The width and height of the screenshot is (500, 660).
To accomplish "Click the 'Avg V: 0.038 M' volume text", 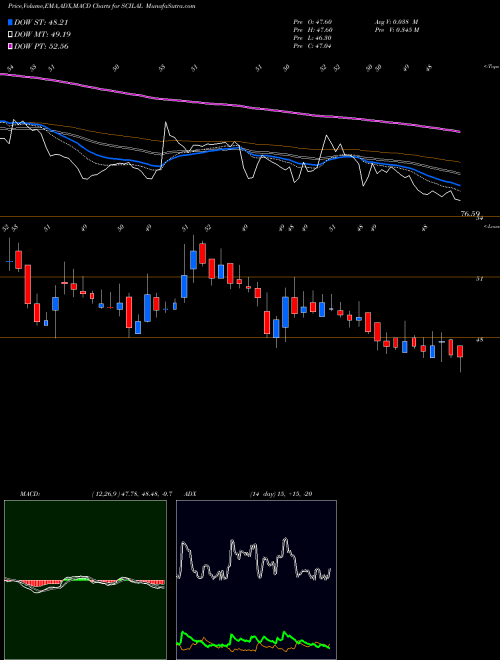I will (396, 21).
